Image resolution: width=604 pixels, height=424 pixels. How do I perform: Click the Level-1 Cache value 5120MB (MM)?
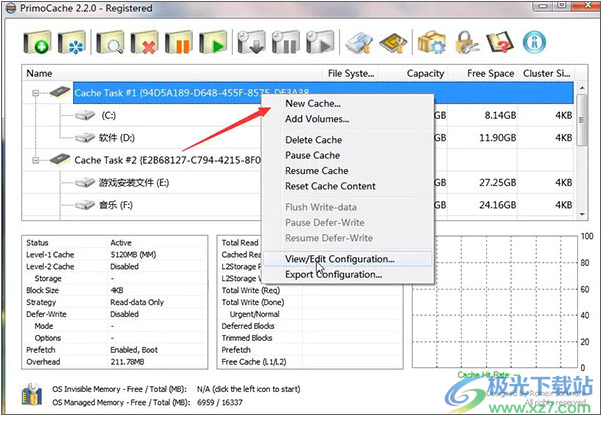point(133,255)
